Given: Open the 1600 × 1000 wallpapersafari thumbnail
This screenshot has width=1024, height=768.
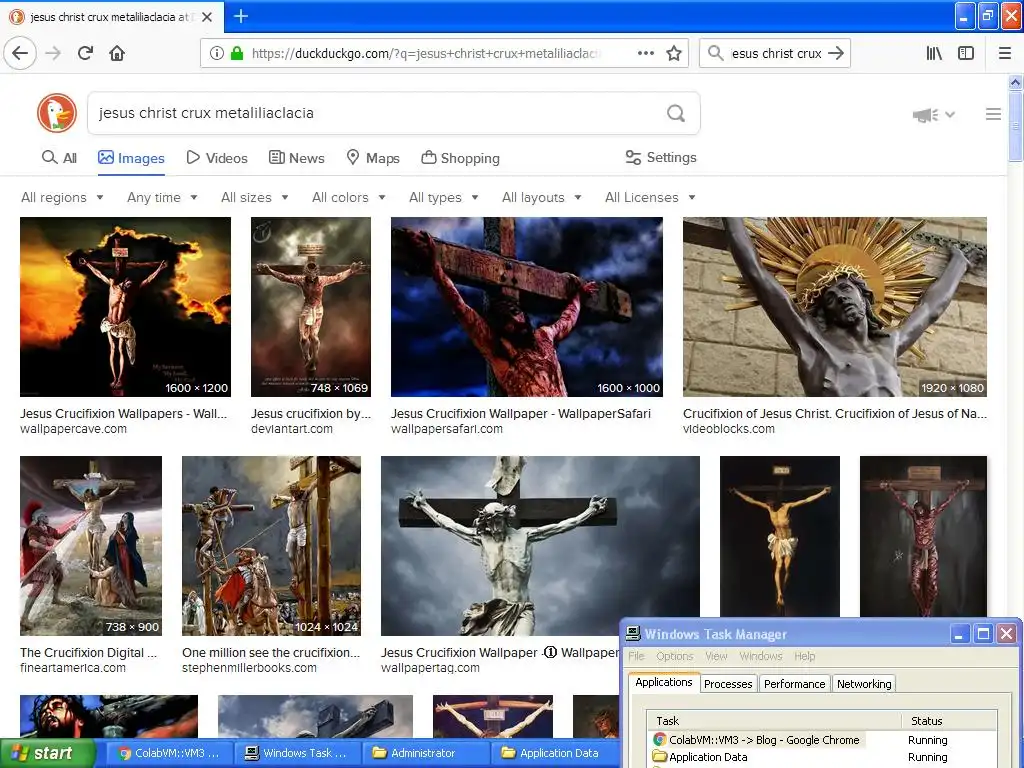Looking at the screenshot, I should (x=527, y=307).
